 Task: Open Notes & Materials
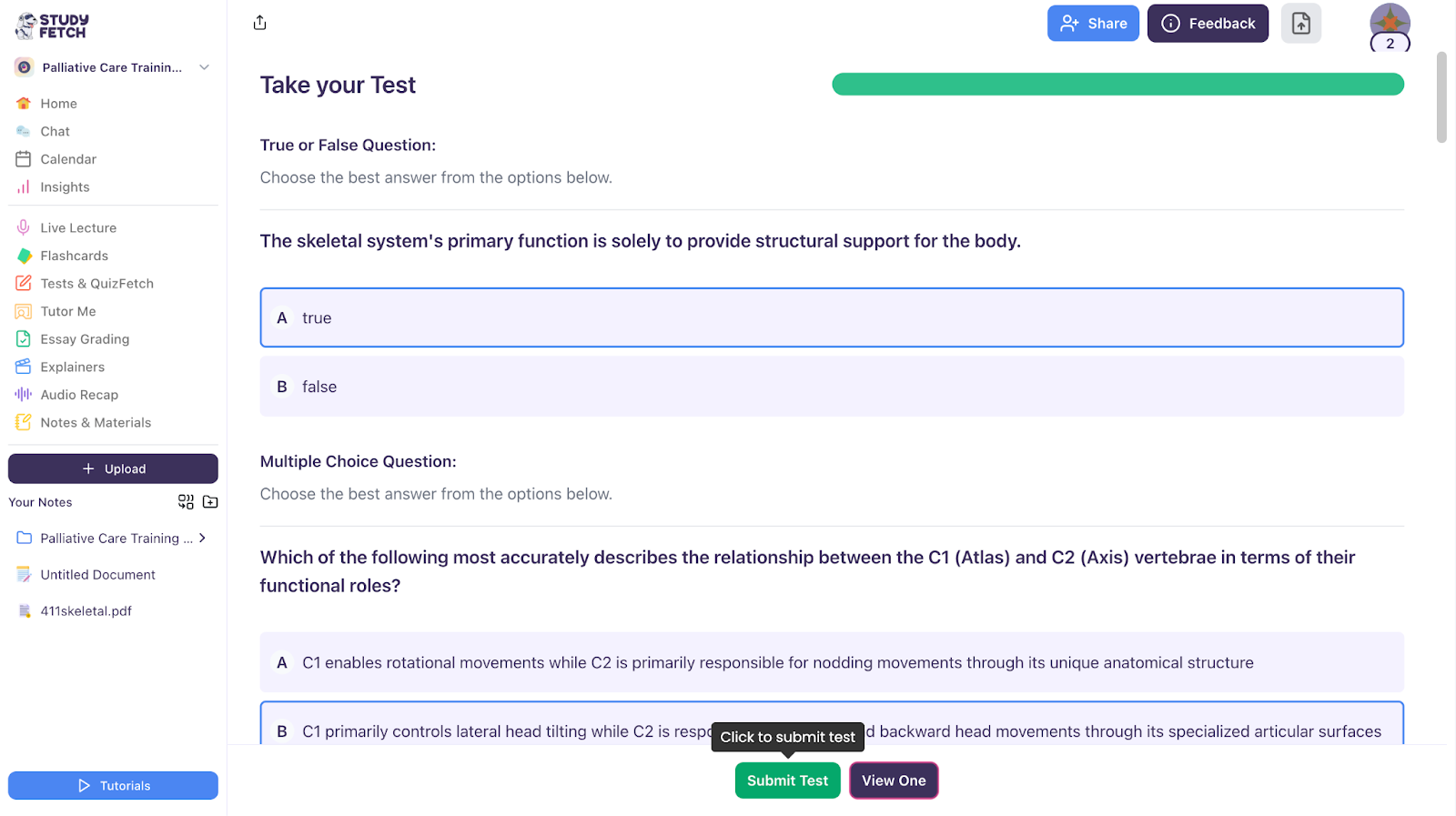[x=96, y=422]
